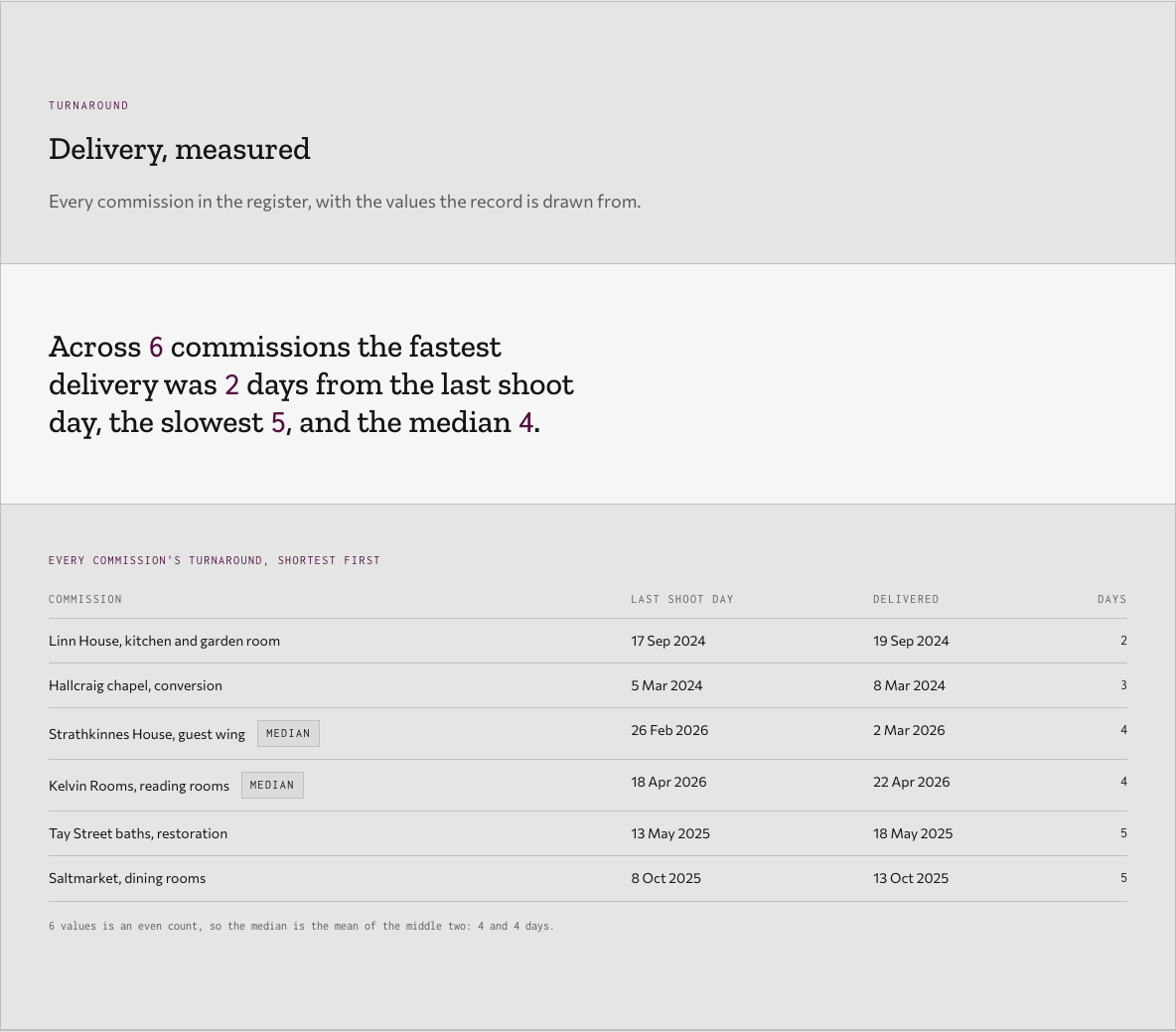Click the 'Delivery, measured' heading

click(179, 149)
